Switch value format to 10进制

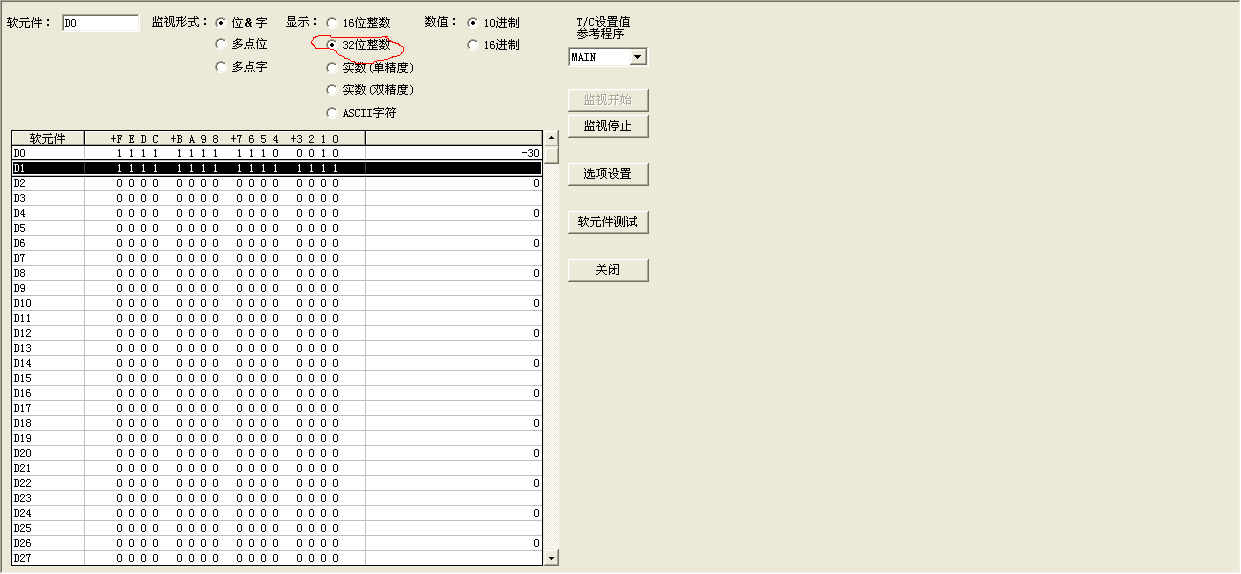[473, 22]
